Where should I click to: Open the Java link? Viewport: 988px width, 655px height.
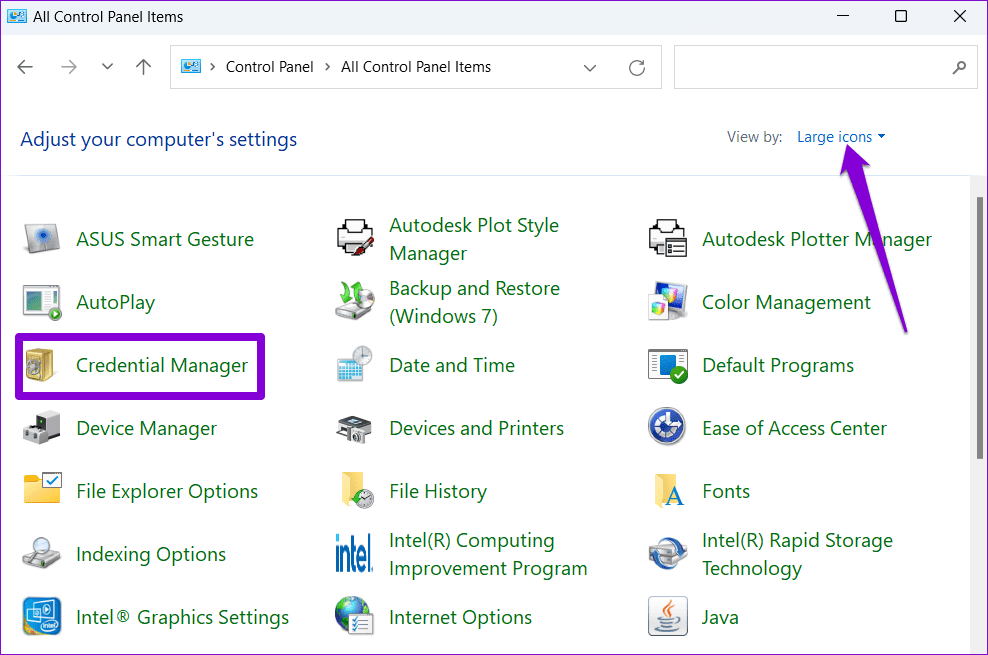click(x=720, y=617)
